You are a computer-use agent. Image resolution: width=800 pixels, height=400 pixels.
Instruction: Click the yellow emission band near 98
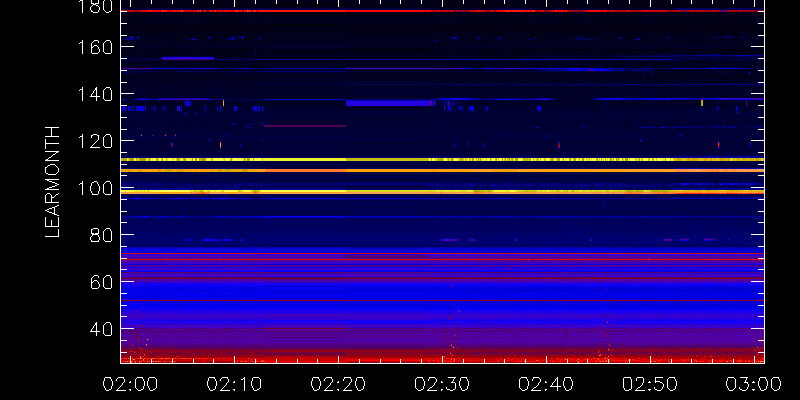pyautogui.click(x=442, y=192)
